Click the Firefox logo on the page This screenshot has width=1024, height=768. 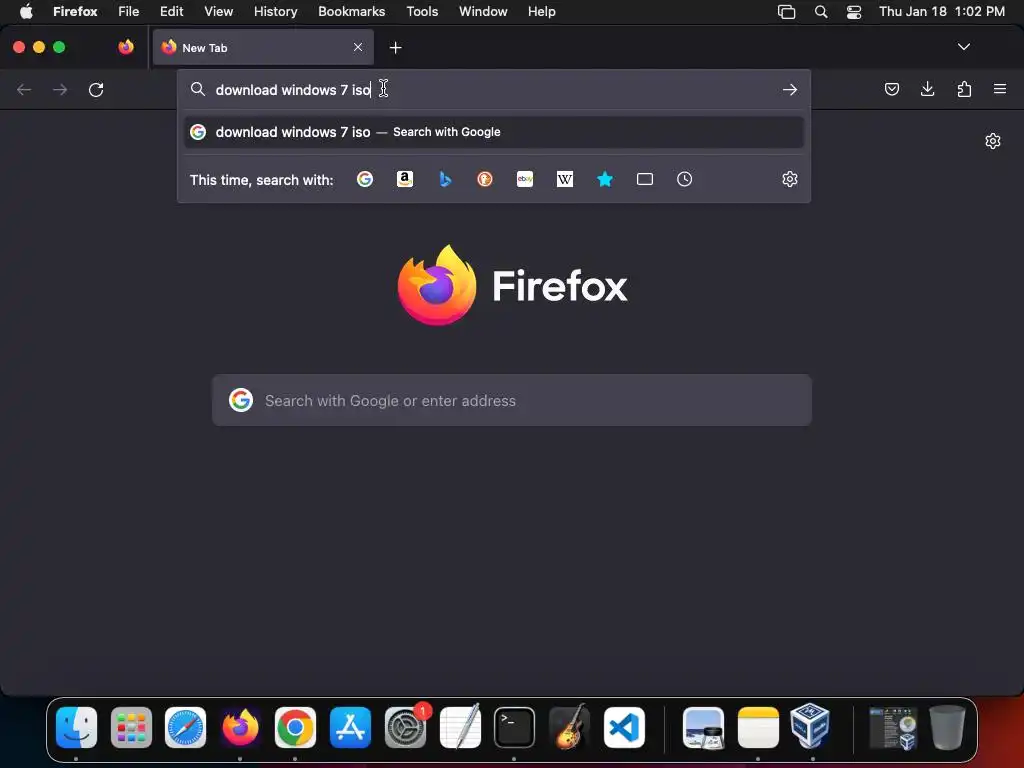click(x=437, y=285)
